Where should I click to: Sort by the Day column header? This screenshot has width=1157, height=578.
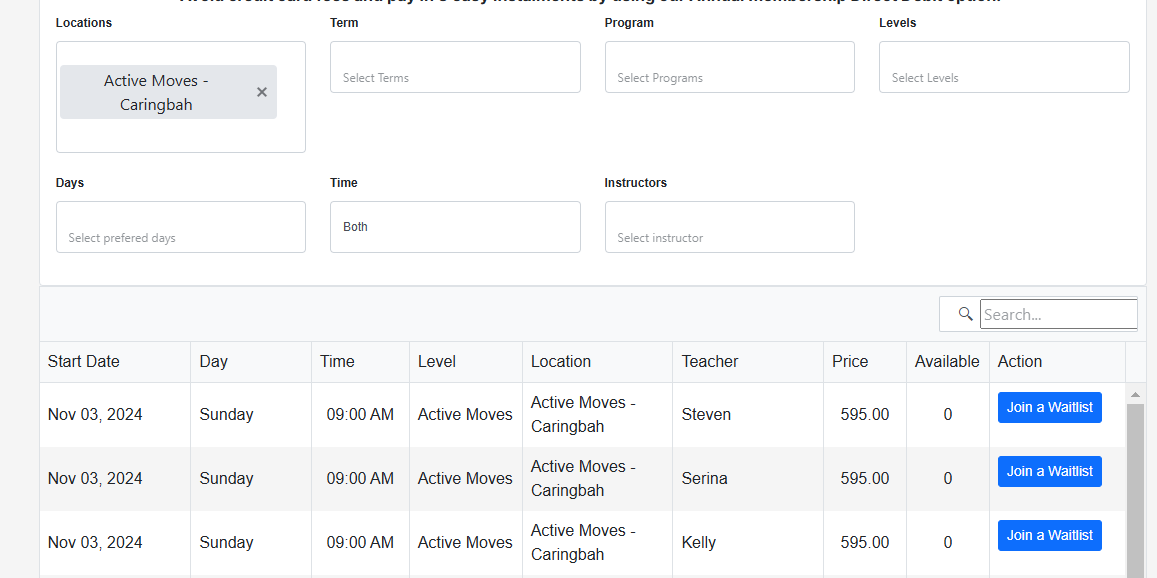(251, 362)
